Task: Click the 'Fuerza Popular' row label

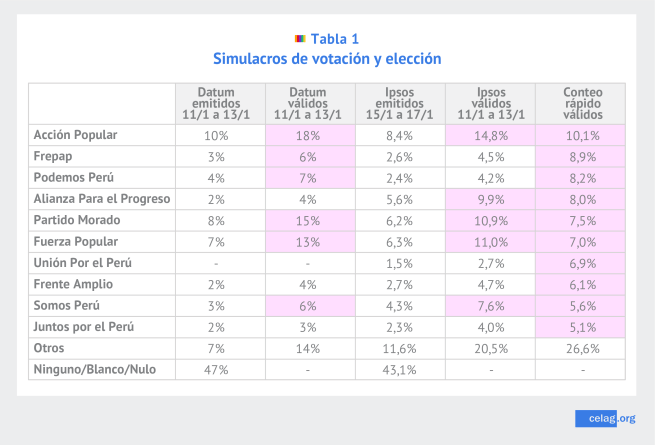Action: (x=76, y=242)
